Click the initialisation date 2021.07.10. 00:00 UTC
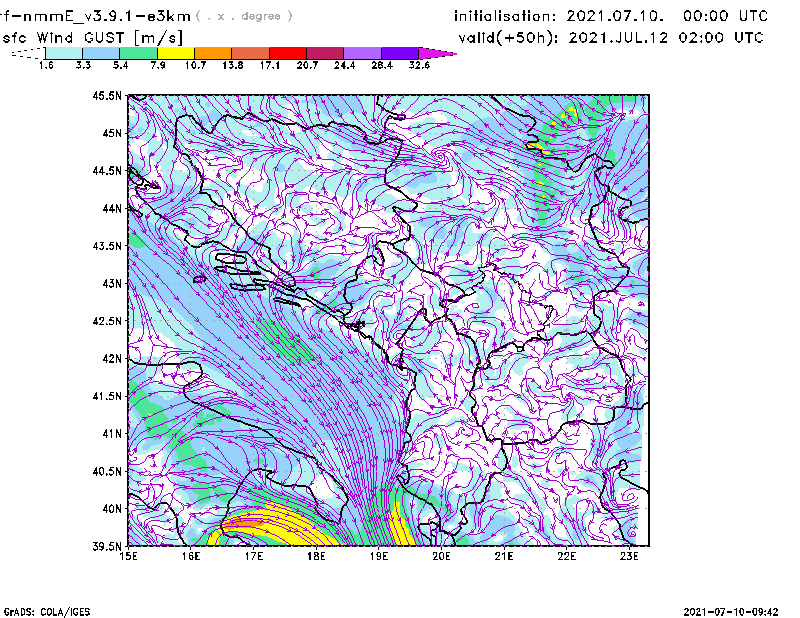 pos(611,16)
